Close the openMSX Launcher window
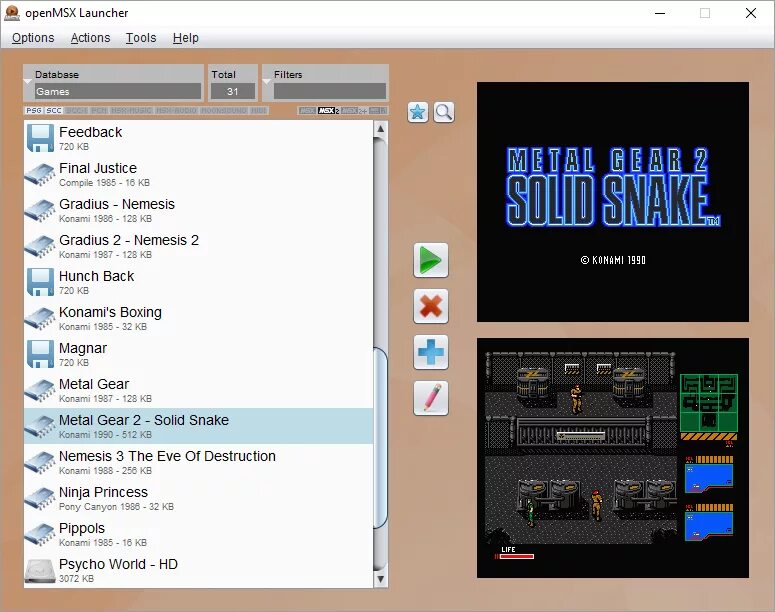The height and width of the screenshot is (612, 775). point(751,13)
